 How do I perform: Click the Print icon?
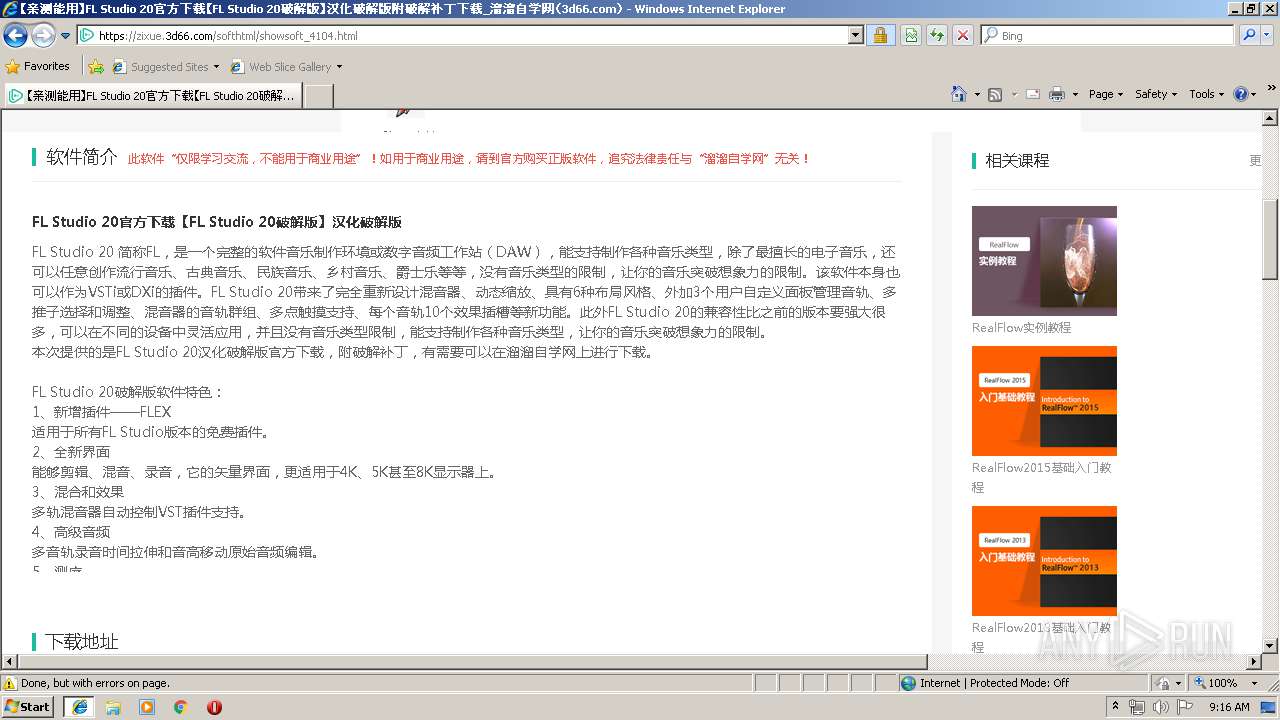tap(1057, 94)
